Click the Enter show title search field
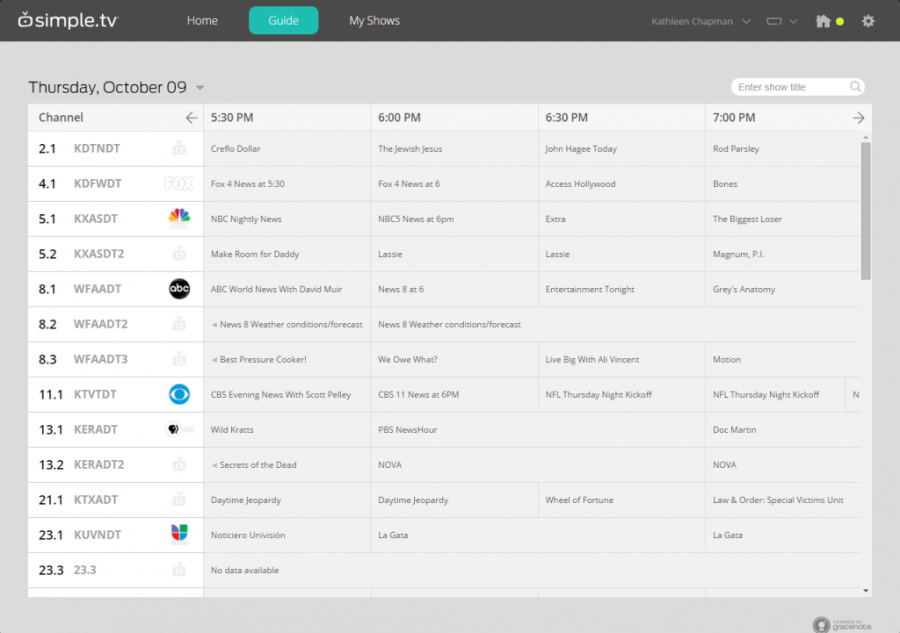The height and width of the screenshot is (633, 900). pyautogui.click(x=790, y=87)
